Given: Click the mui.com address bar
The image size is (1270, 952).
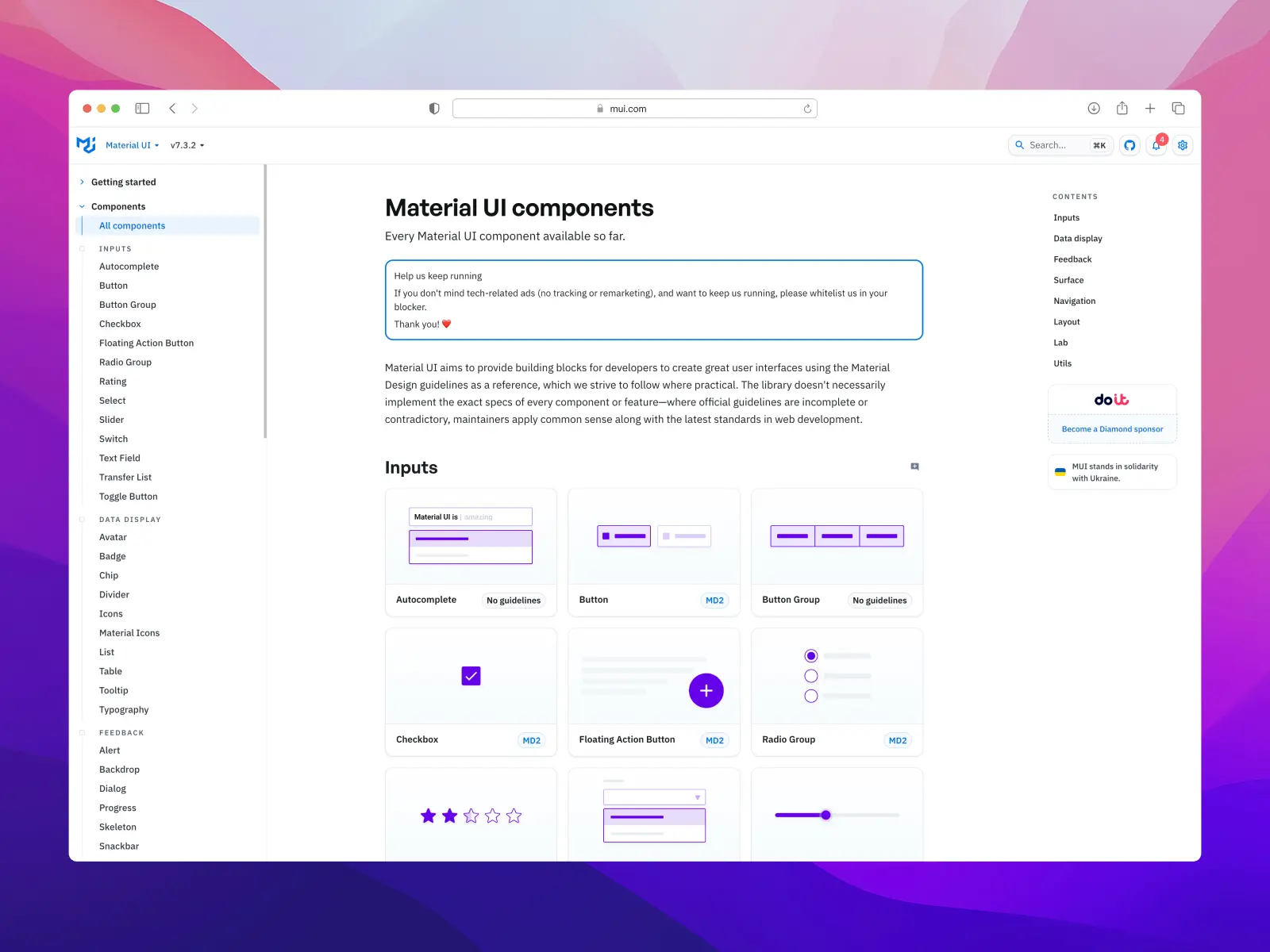Looking at the screenshot, I should coord(634,109).
